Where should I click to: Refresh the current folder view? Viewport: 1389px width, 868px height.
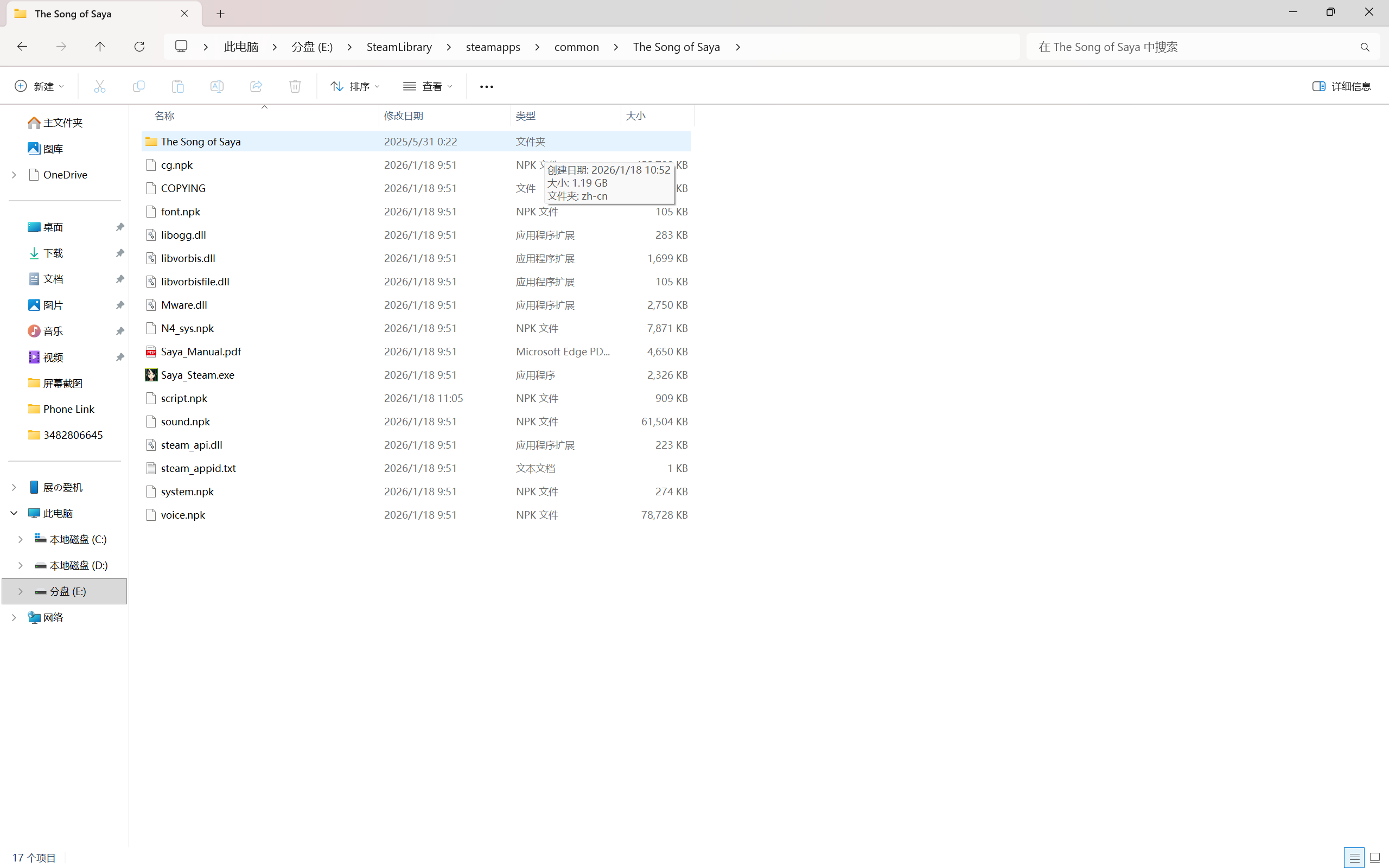(139, 47)
